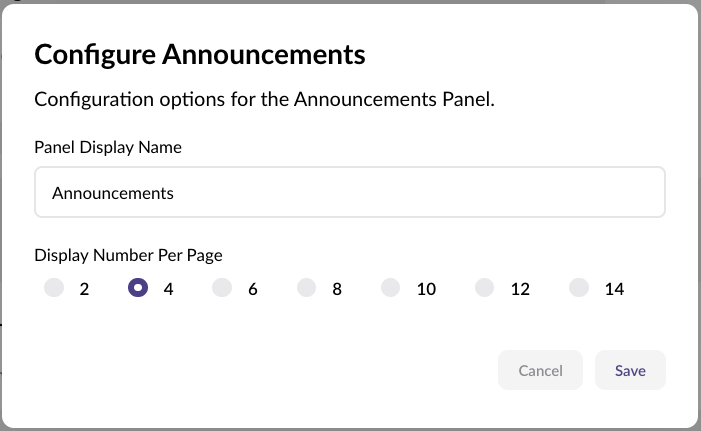The image size is (701, 431).
Task: Click the Announcements Panel description text
Action: [265, 100]
